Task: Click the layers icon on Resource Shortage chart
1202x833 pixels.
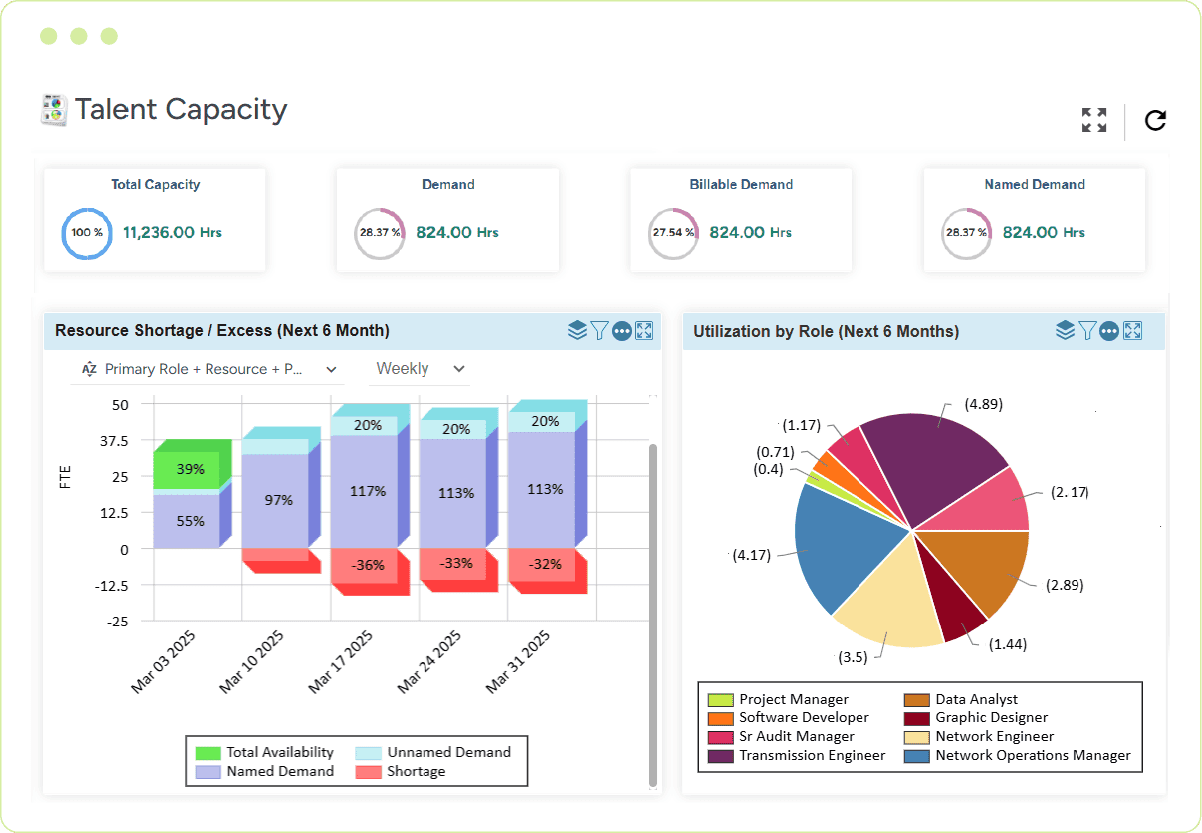Action: click(x=577, y=329)
